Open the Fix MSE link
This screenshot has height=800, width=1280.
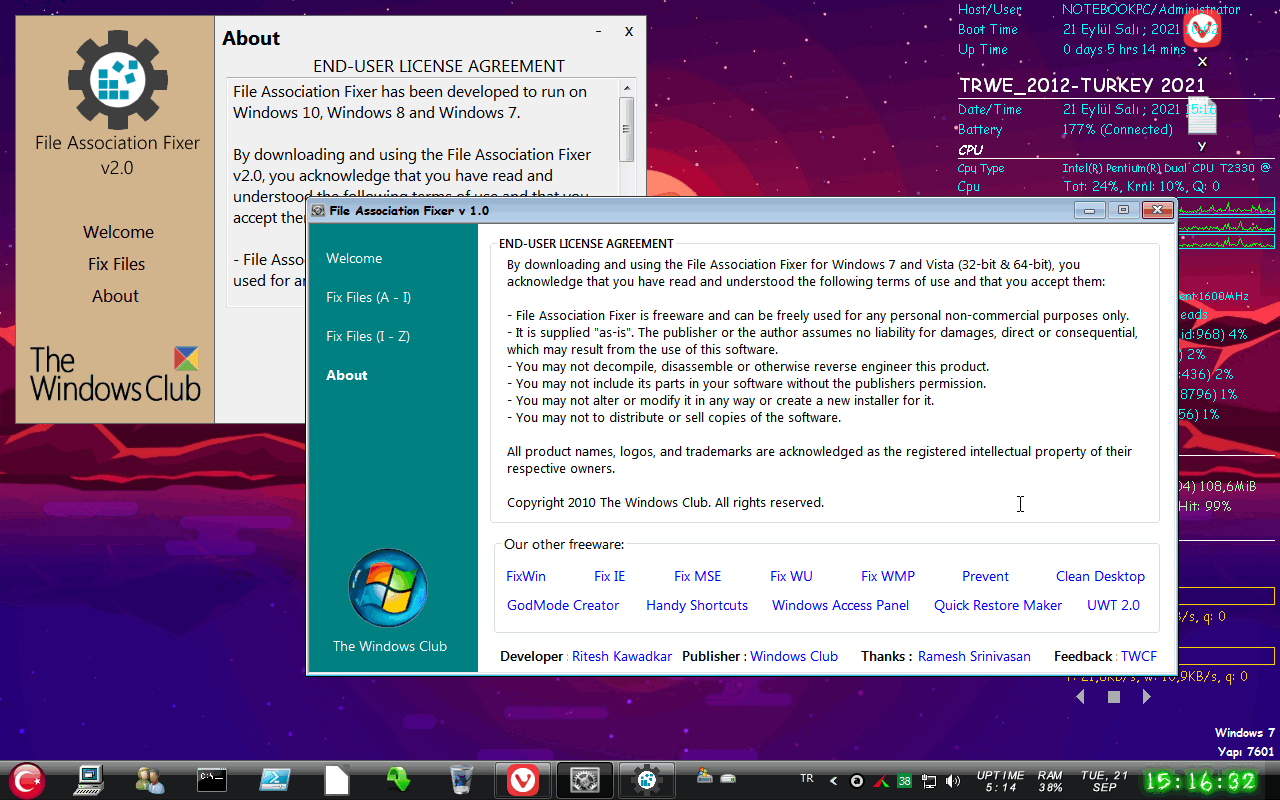coord(697,576)
